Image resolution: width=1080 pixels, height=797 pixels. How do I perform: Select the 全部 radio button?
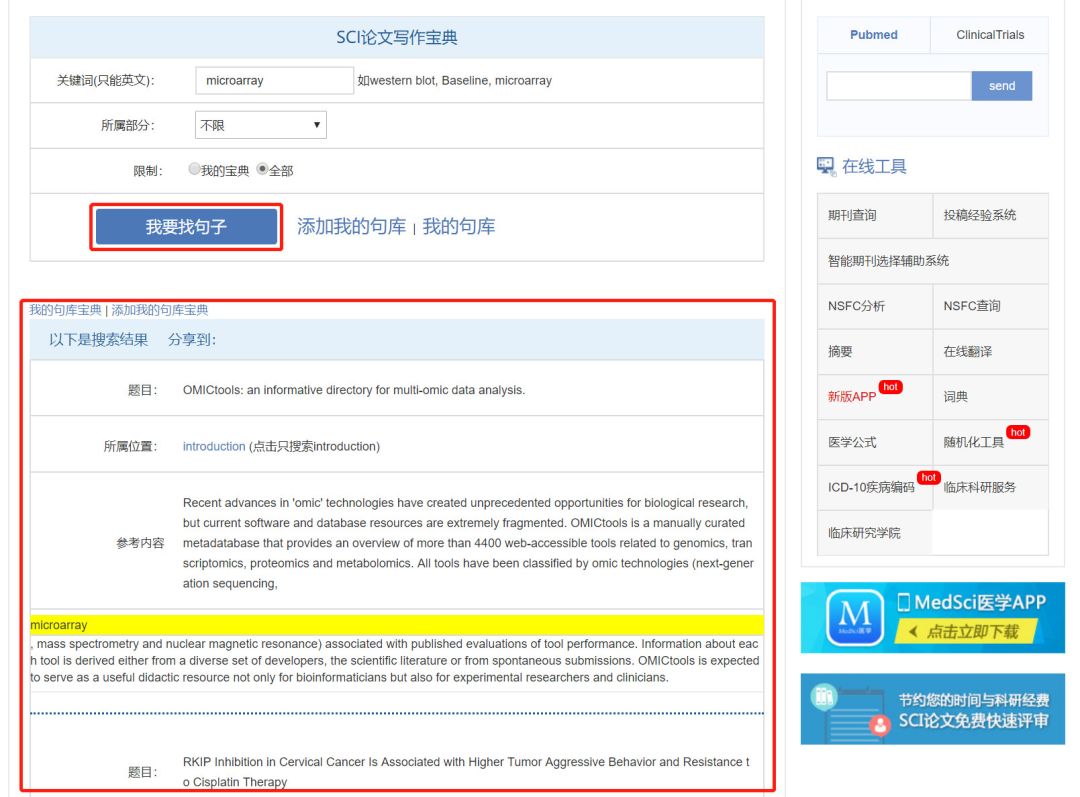pos(262,169)
